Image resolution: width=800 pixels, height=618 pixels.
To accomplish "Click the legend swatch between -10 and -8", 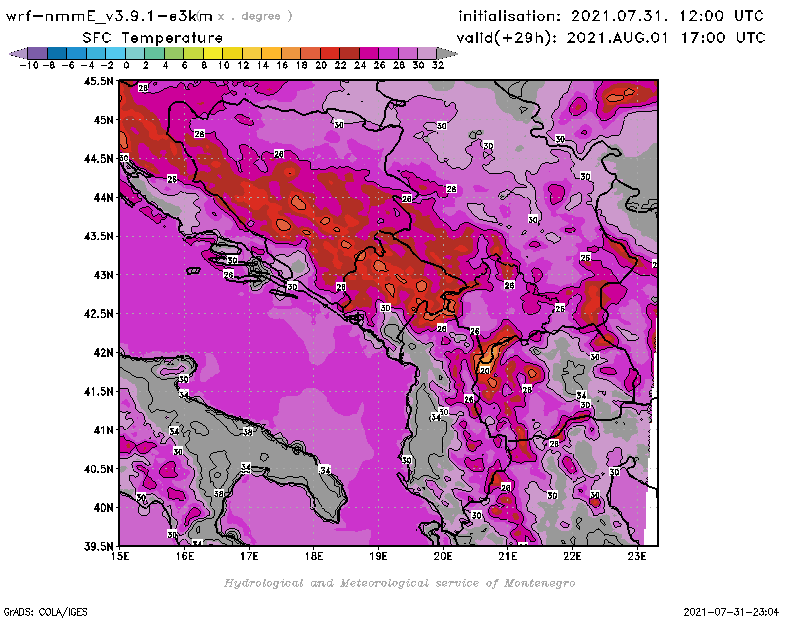I will [x=38, y=53].
